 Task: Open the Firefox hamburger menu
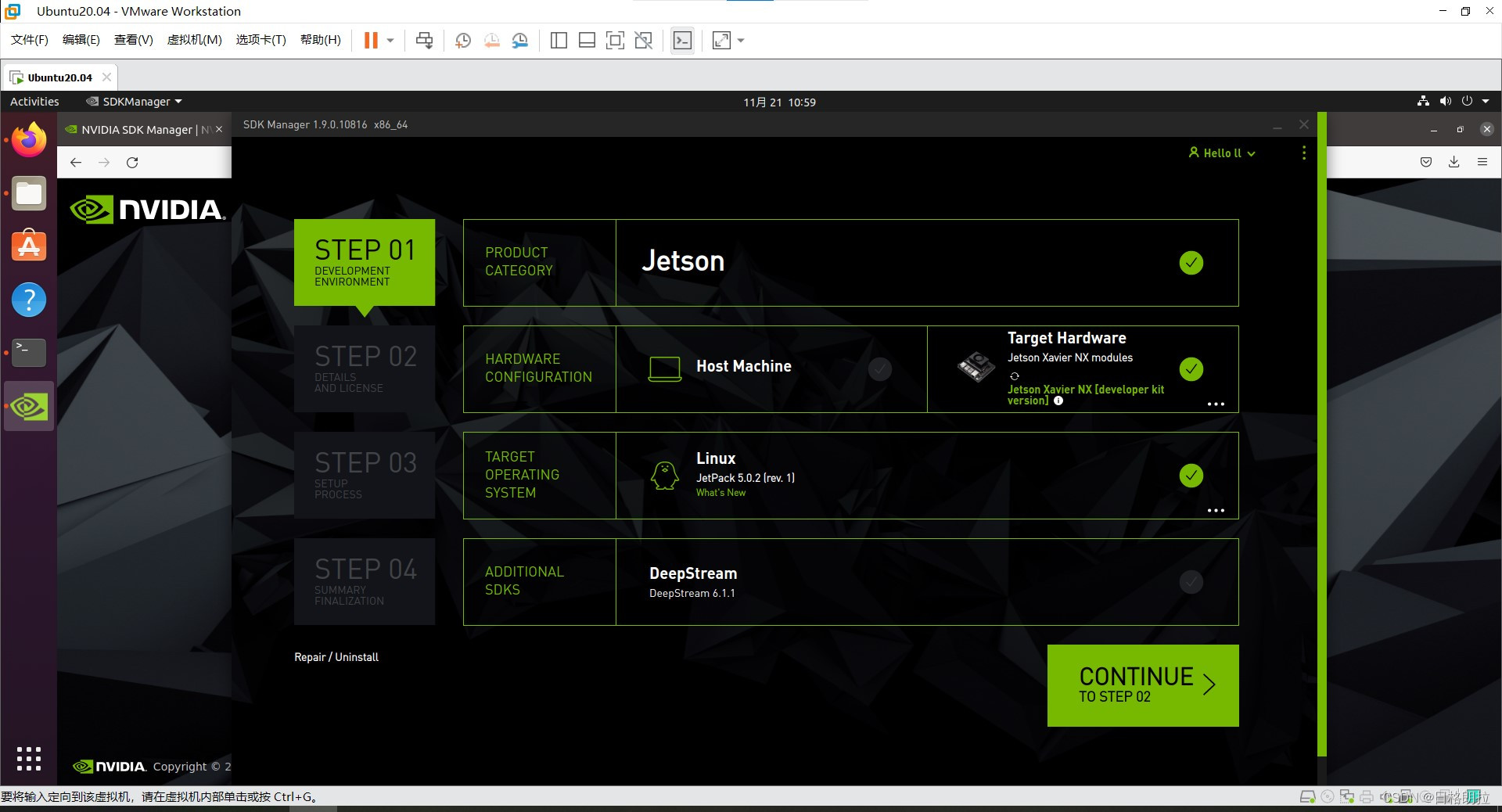pyautogui.click(x=1482, y=162)
